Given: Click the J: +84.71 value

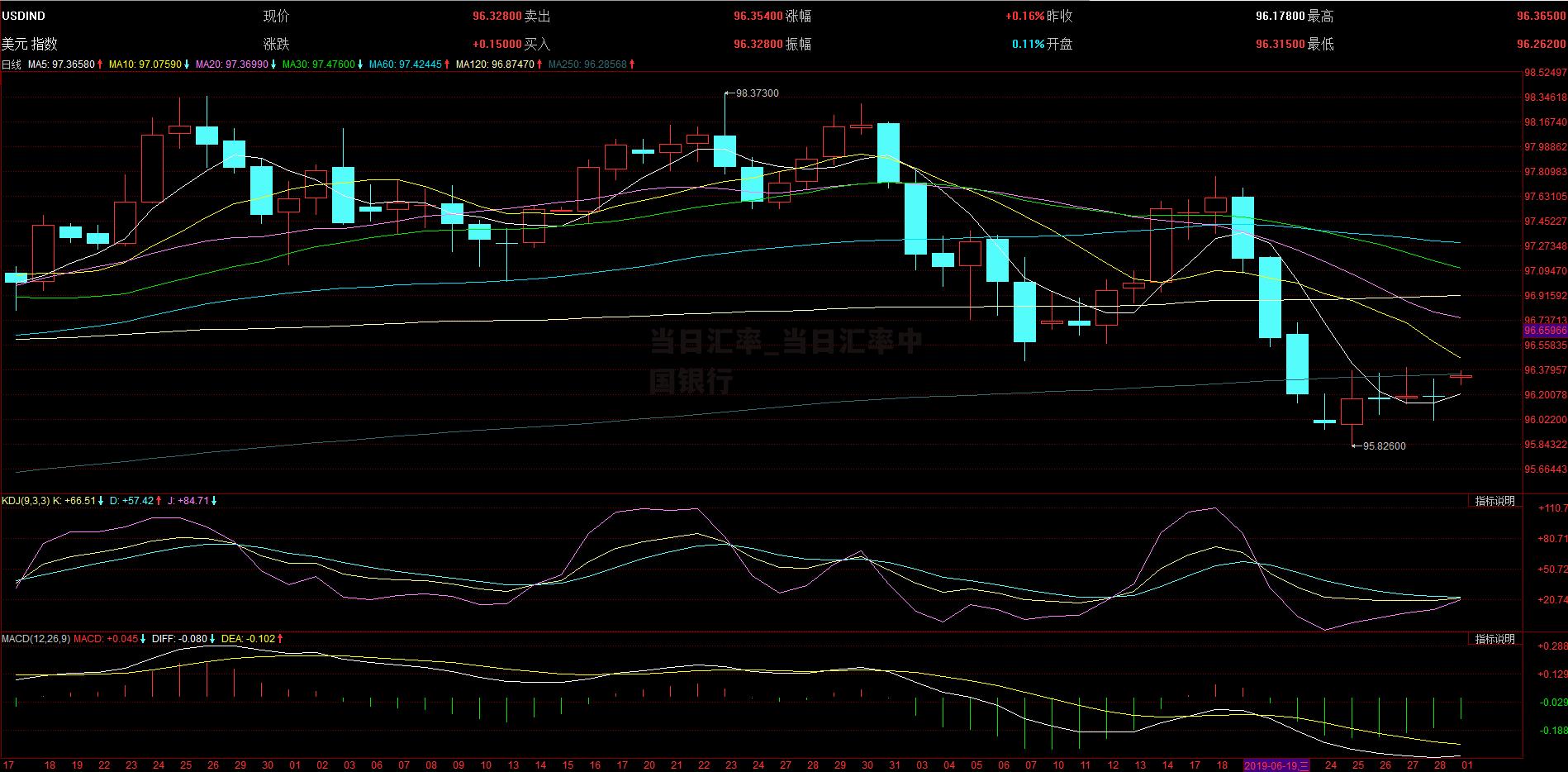Looking at the screenshot, I should (x=188, y=501).
